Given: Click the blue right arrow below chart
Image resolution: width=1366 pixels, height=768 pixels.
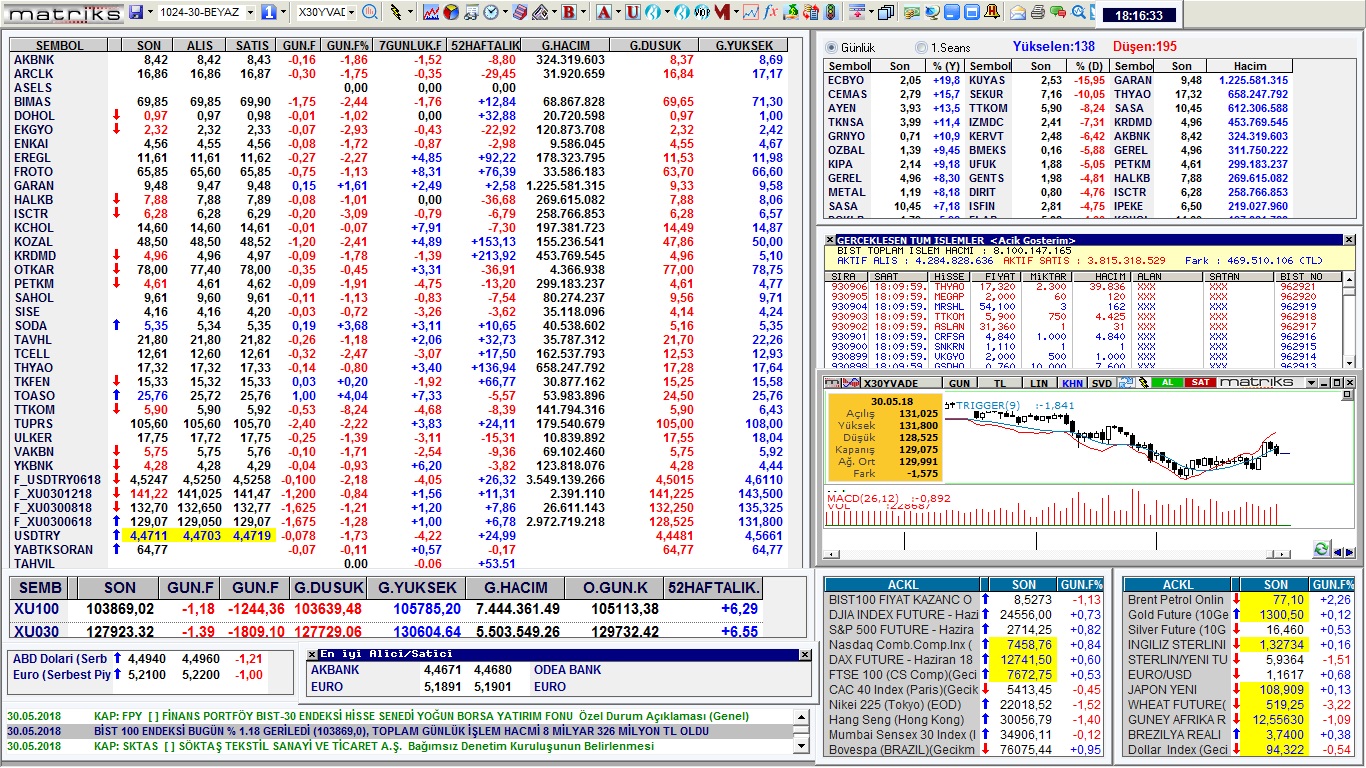Looking at the screenshot, I should point(1350,552).
